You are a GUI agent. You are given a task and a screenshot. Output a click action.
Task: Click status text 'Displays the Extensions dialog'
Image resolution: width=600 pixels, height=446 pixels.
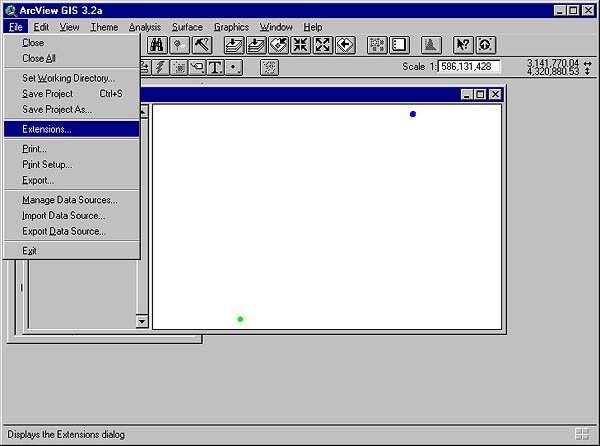(66, 435)
